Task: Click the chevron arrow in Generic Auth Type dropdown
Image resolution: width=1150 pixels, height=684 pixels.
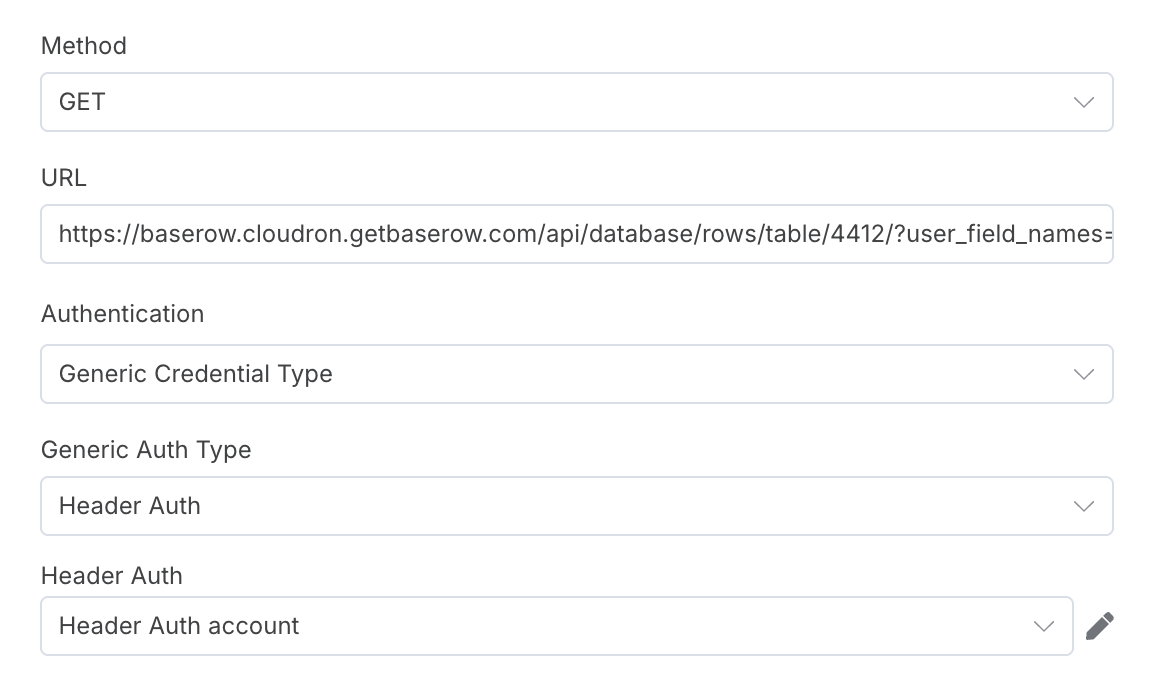Action: point(1083,506)
